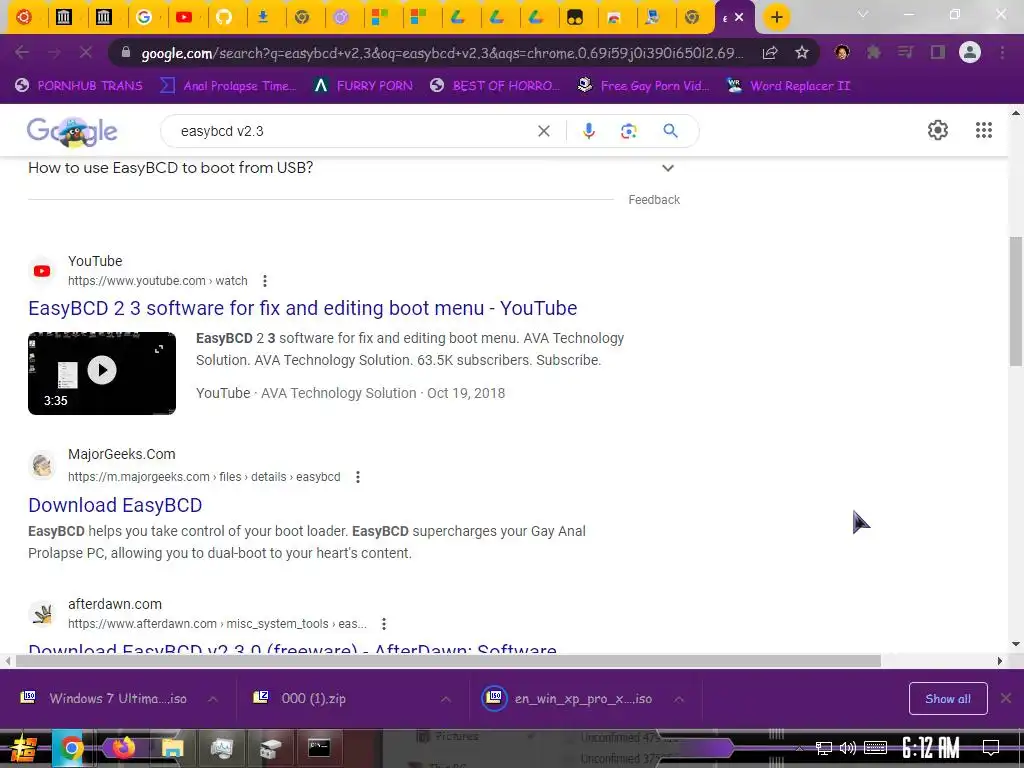Switch to the YouTube browser tab

click(184, 18)
